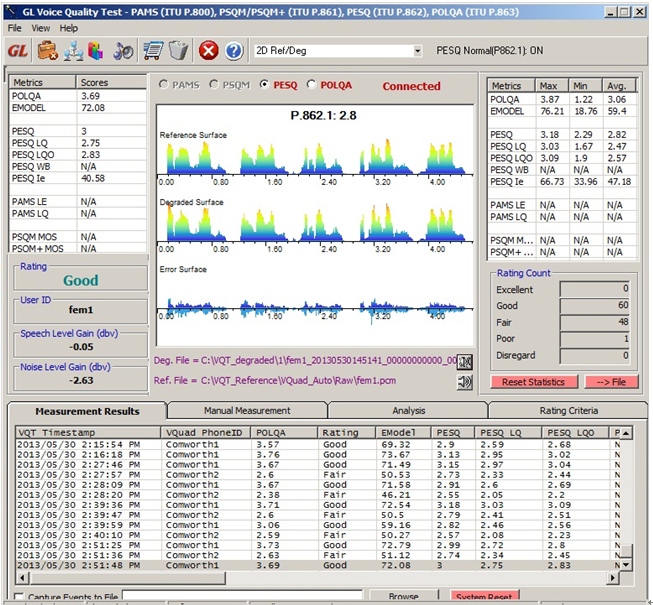Click the POLQA column header in results
Viewport: 653px width, 605px height.
(284, 433)
